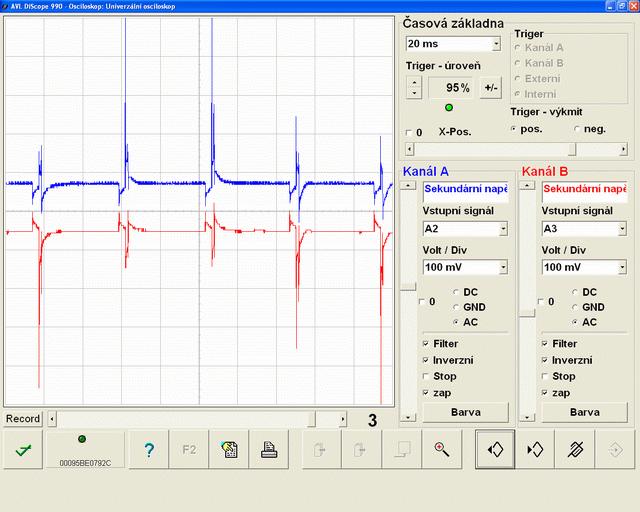This screenshot has width=640, height=512.
Task: Select the first diamond cursor icon with left arrow
Action: (x=495, y=450)
